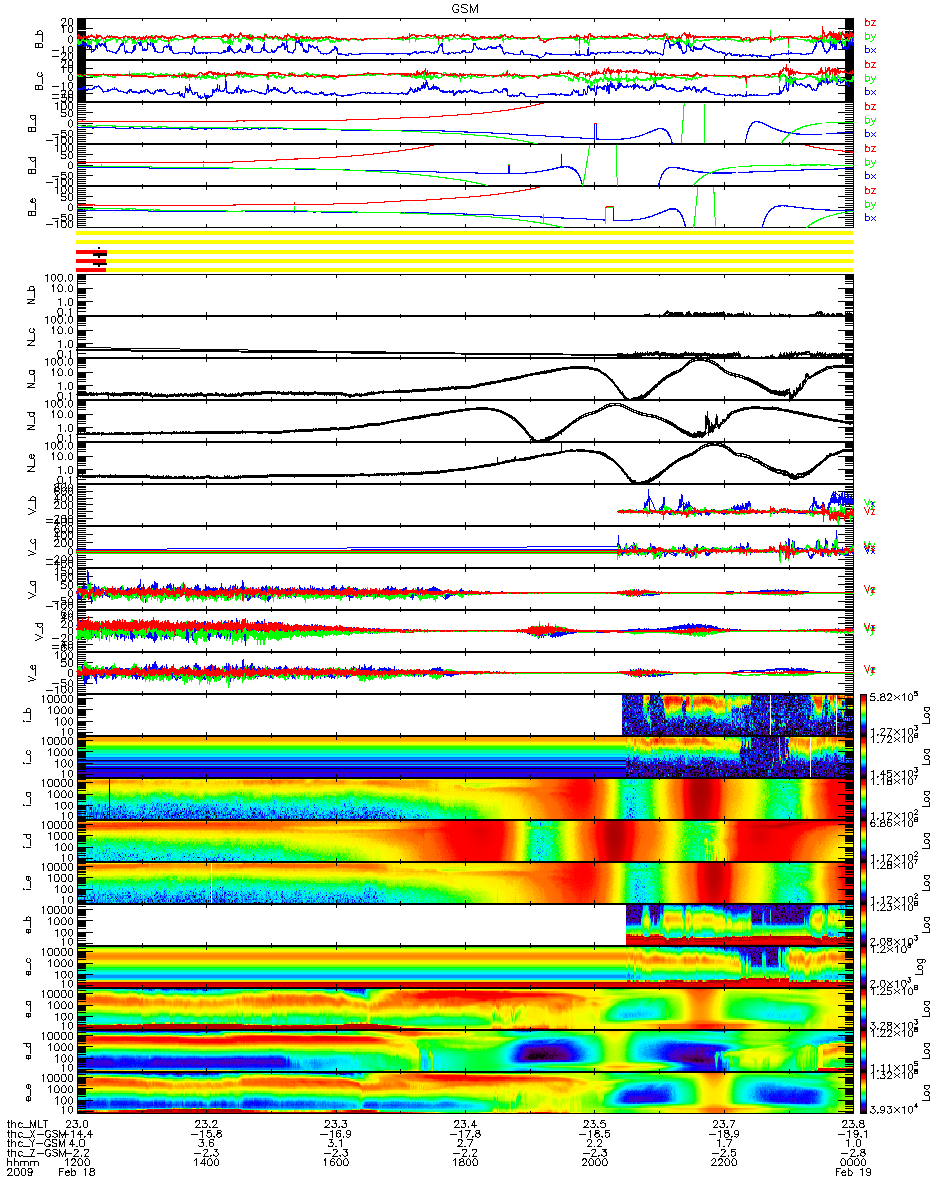Click the N_c density axis label
Screen dimensions: 930x1200
(x=29, y=335)
